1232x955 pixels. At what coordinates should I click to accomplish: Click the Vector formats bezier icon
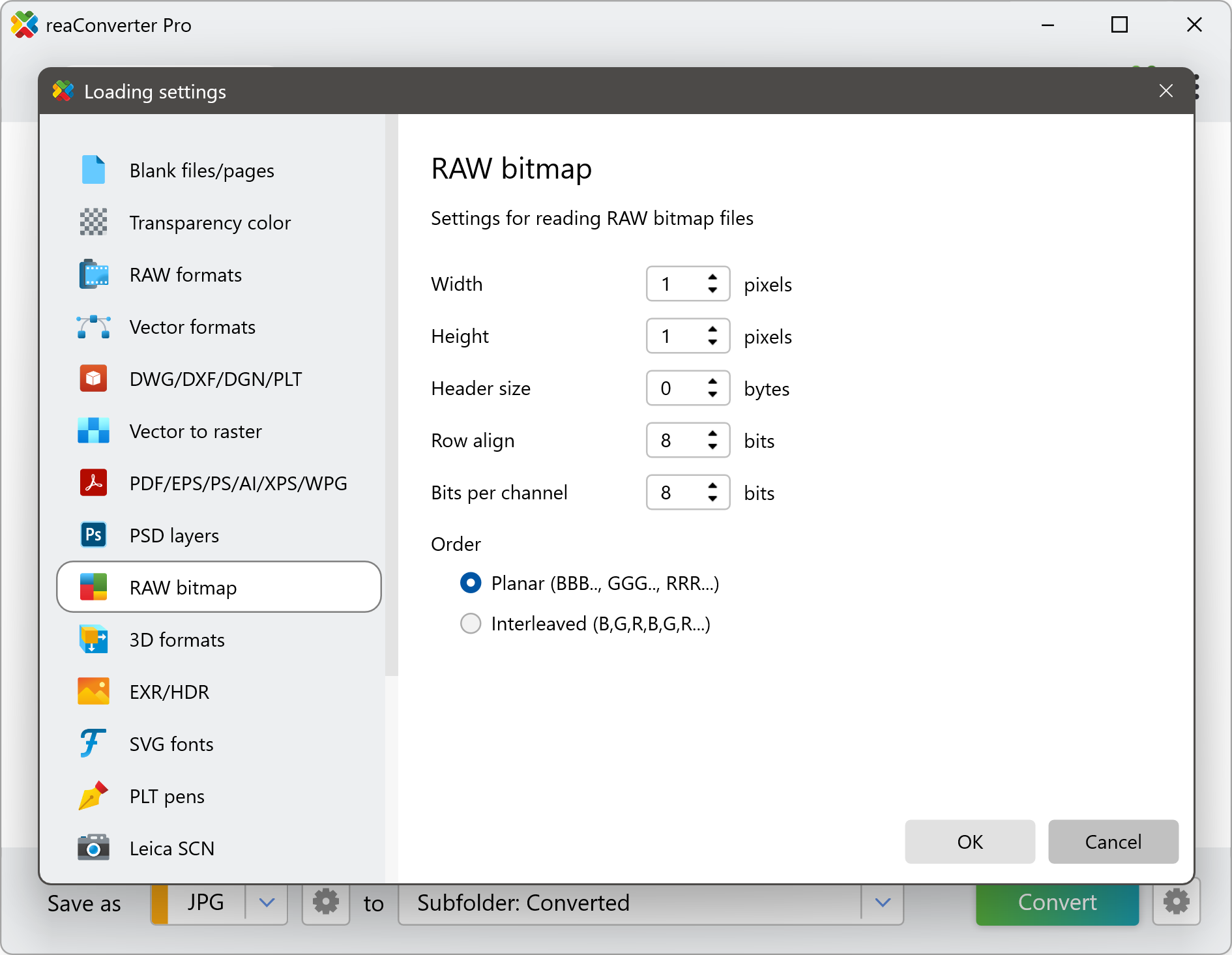click(x=93, y=327)
